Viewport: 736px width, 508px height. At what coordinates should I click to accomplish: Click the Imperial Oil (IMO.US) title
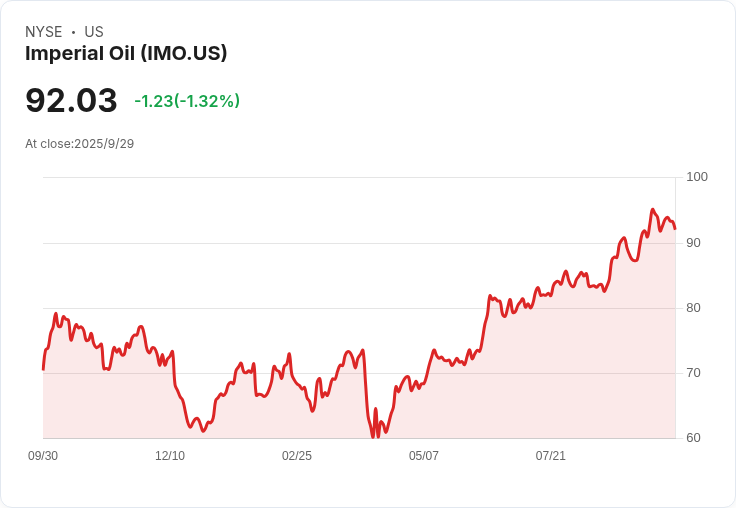pyautogui.click(x=126, y=54)
